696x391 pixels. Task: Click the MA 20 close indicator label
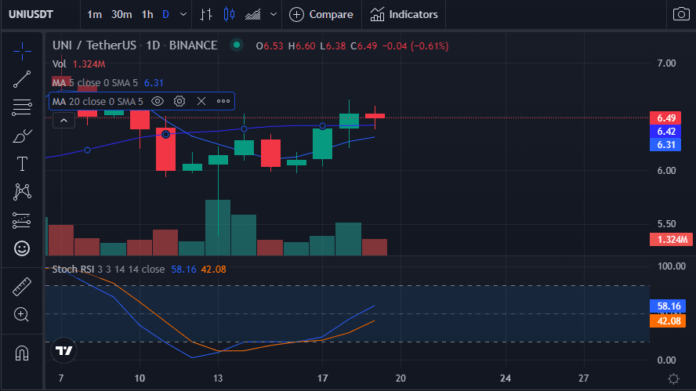point(97,101)
